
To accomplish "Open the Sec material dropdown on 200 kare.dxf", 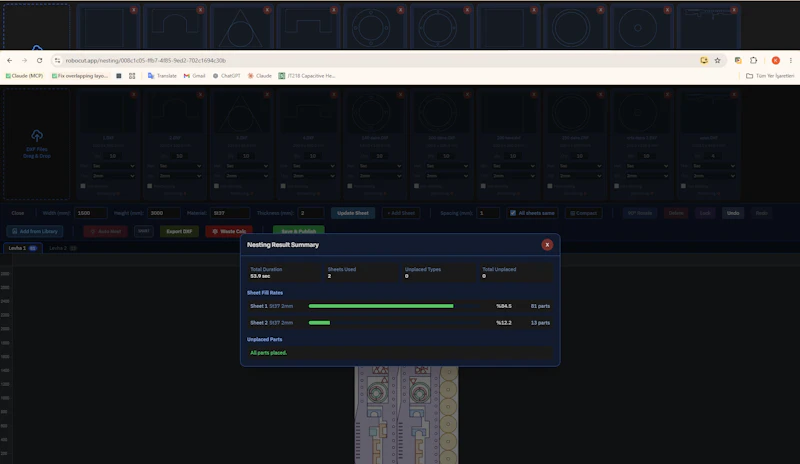I will point(514,166).
